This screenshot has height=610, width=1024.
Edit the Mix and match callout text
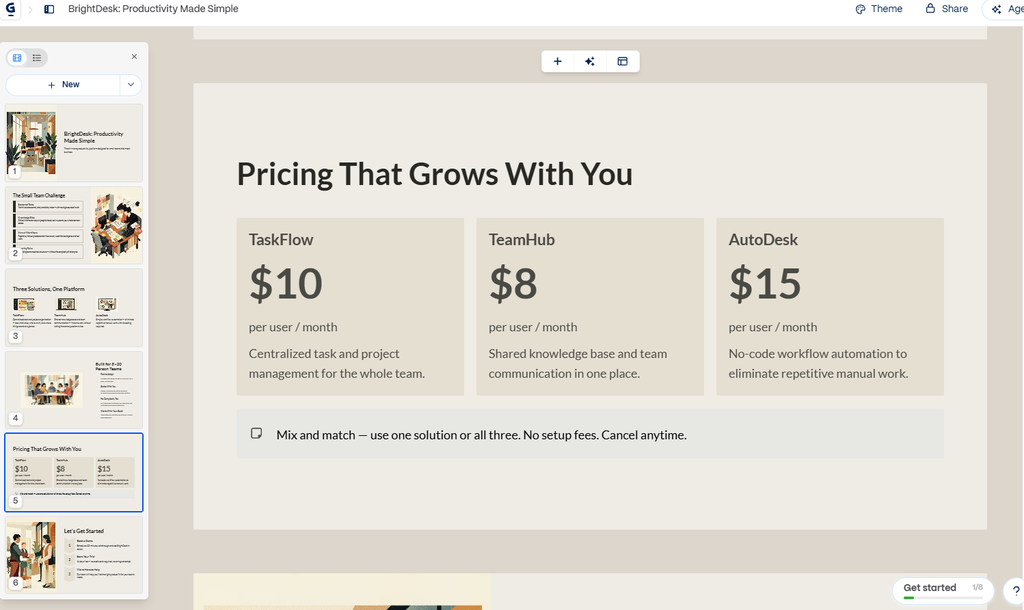[x=481, y=435]
